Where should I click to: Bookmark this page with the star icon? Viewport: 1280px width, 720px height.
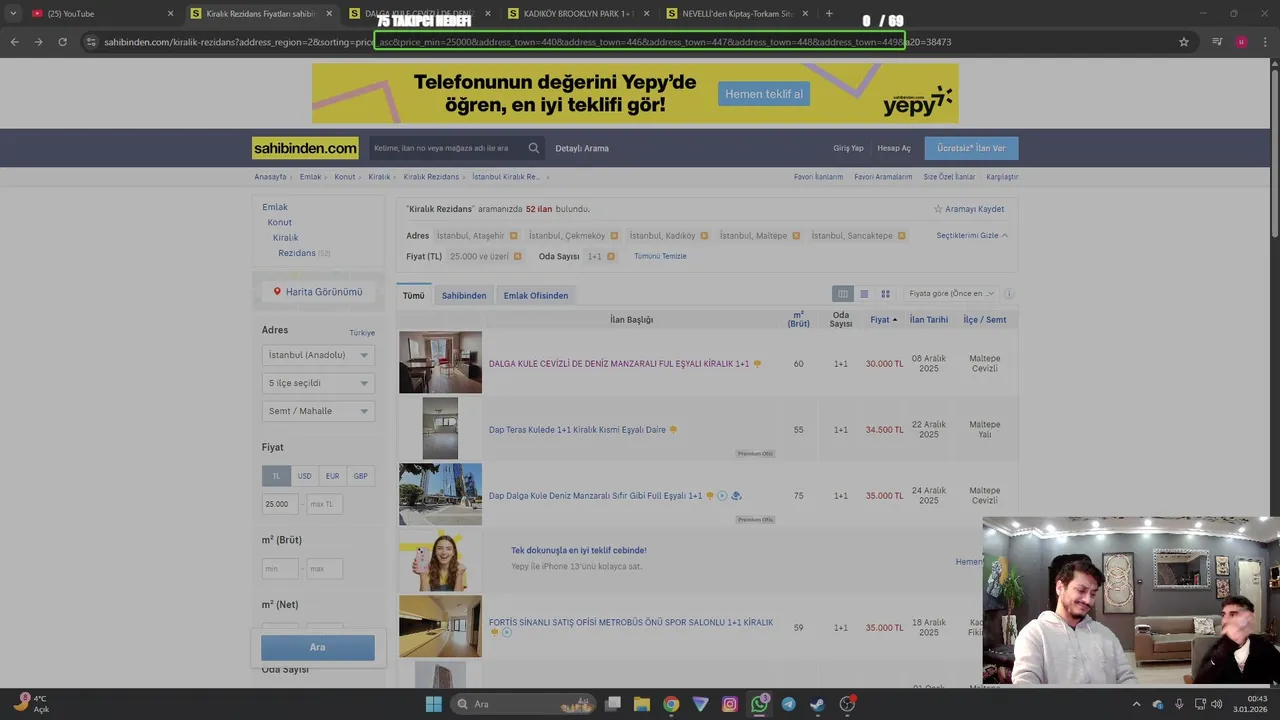click(x=1184, y=42)
